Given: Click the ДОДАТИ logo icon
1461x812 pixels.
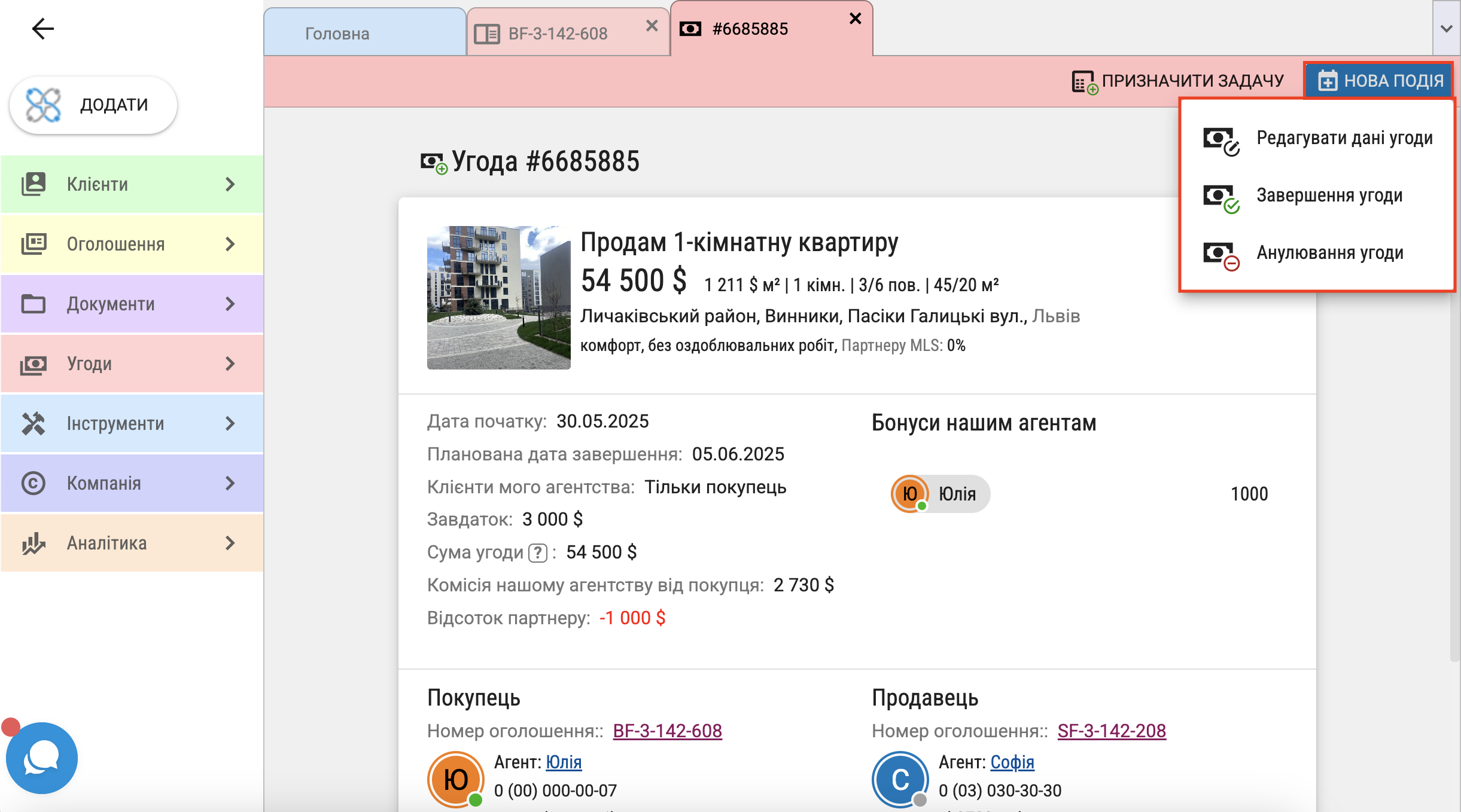Looking at the screenshot, I should [x=43, y=105].
